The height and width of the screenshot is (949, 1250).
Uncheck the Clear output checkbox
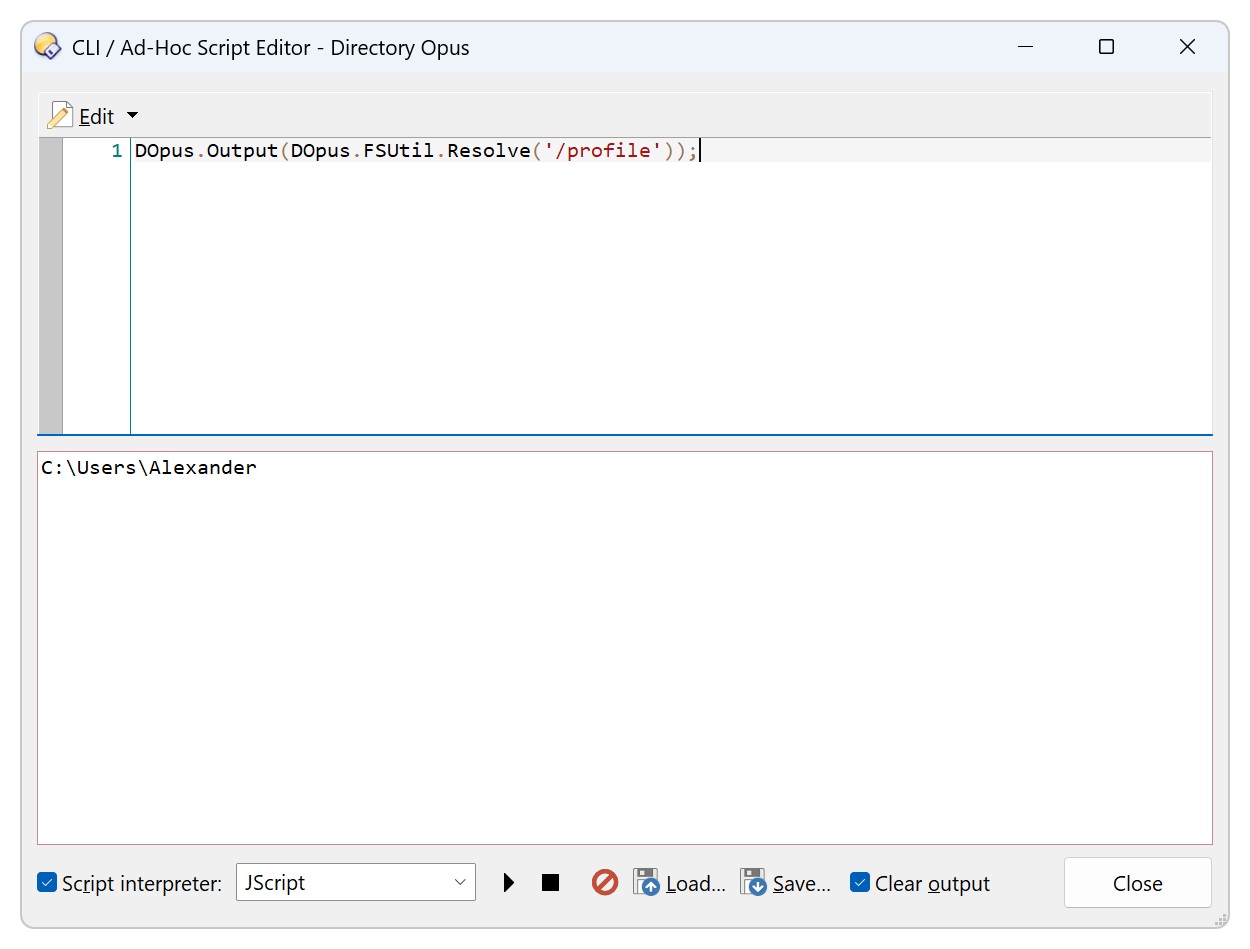pyautogui.click(x=860, y=883)
